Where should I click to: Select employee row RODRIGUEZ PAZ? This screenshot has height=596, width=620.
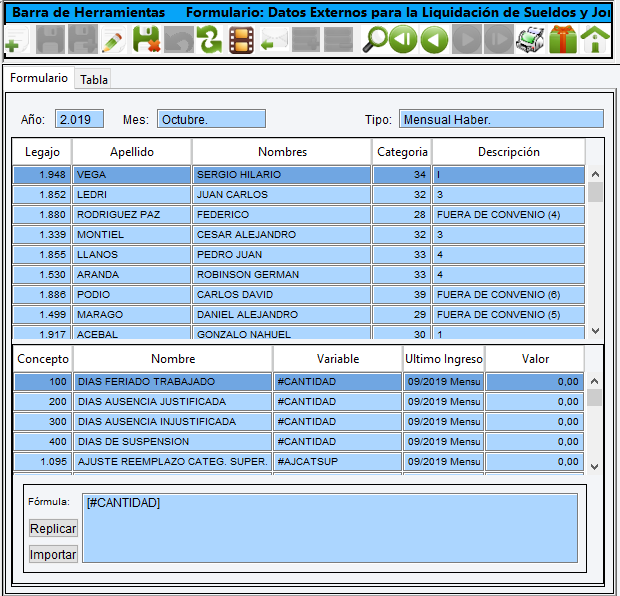click(132, 215)
